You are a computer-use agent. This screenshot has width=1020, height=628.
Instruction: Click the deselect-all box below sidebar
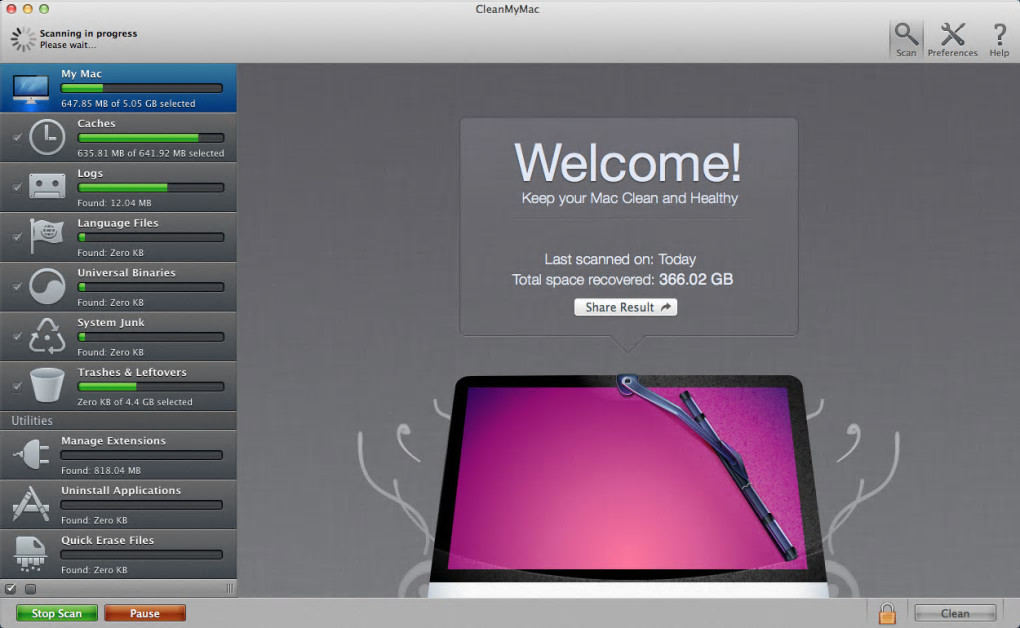30,589
